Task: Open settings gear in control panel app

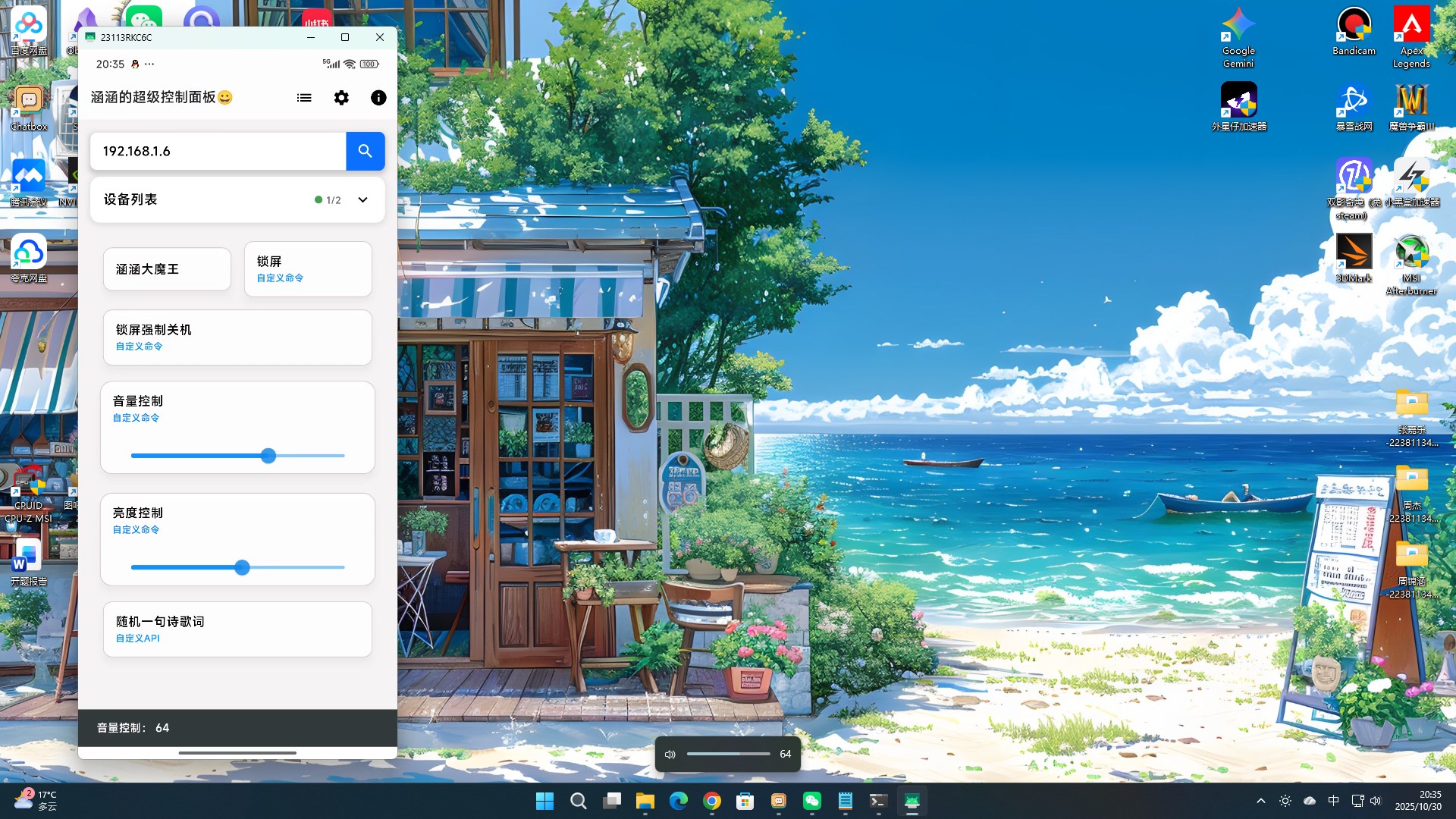Action: click(341, 98)
